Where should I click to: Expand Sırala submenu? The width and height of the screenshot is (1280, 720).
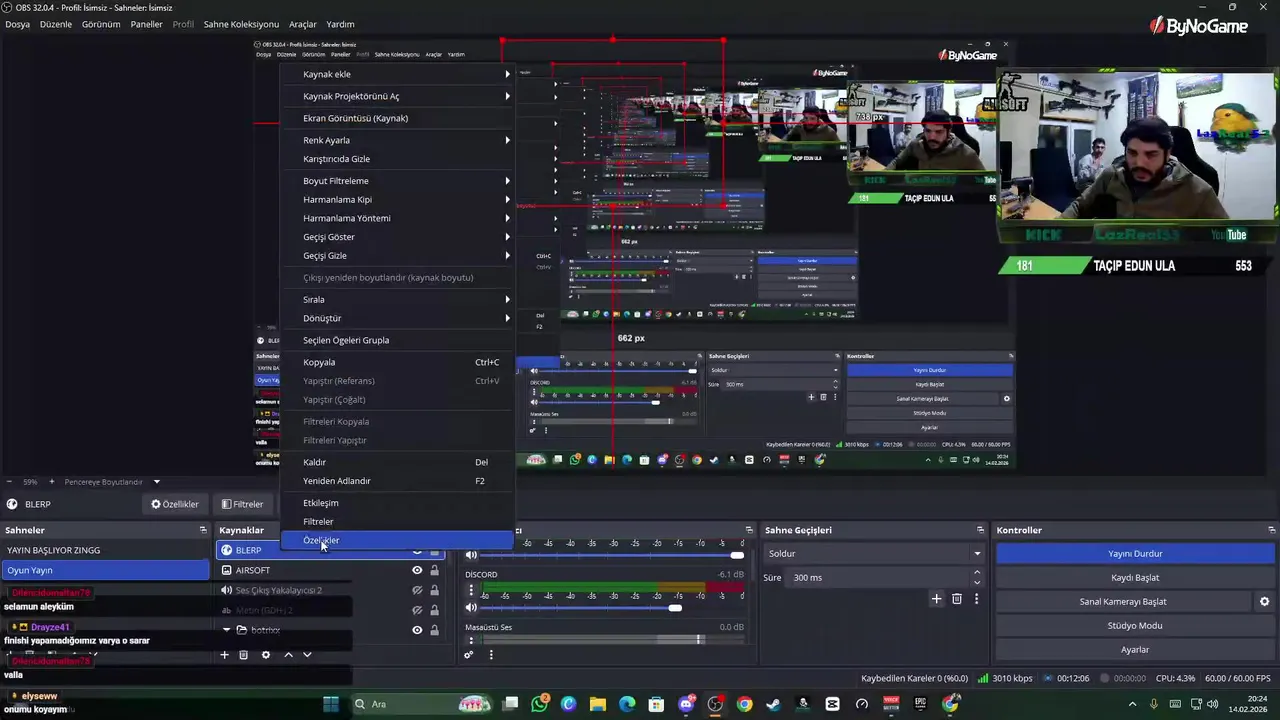(398, 299)
